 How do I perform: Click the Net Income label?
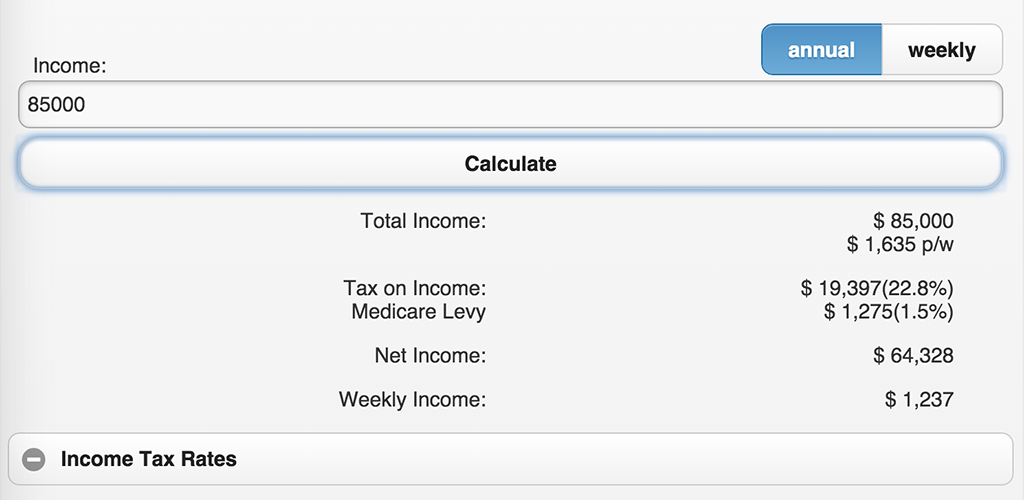(x=430, y=355)
